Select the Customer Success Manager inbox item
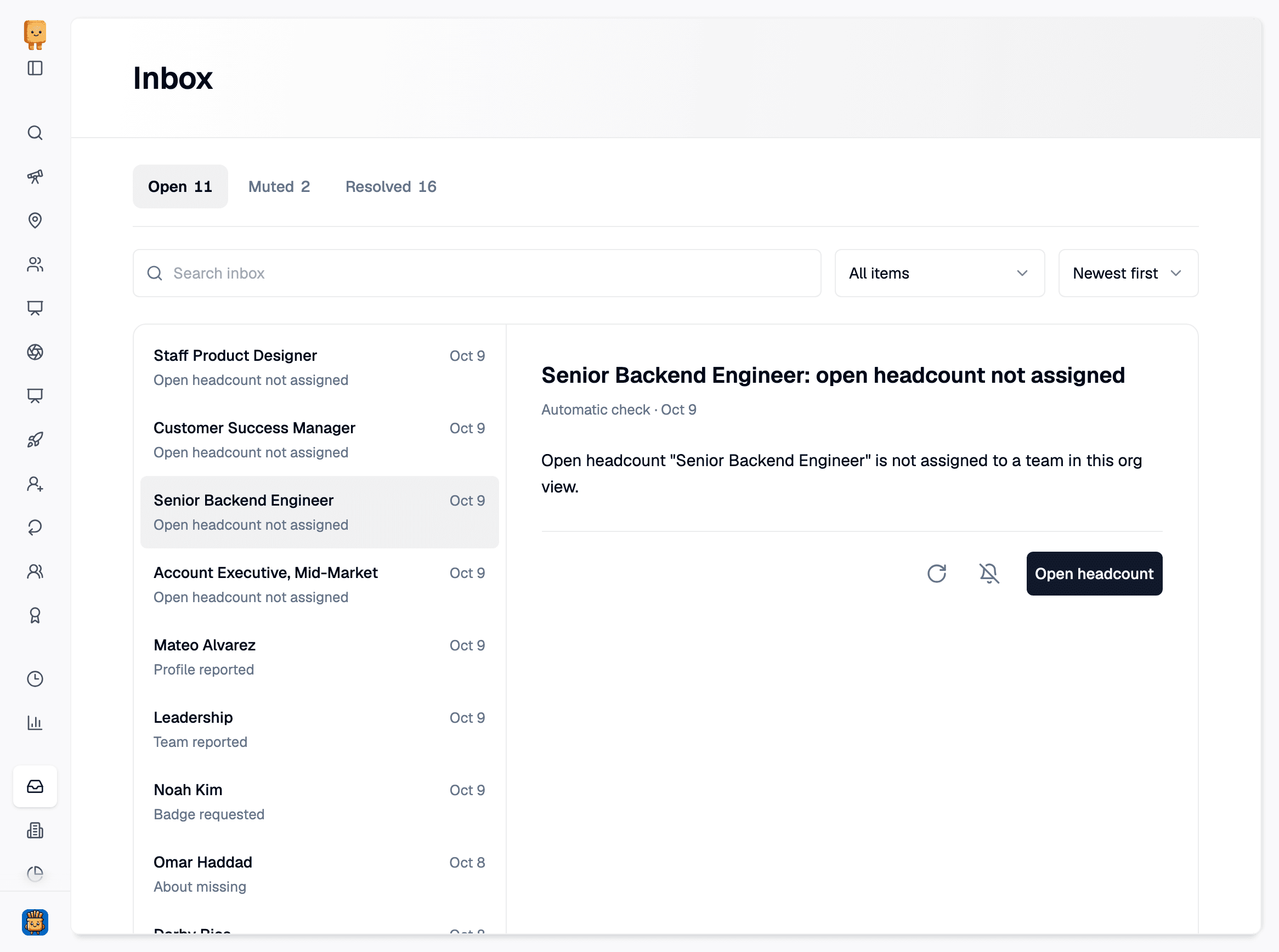Viewport: 1279px width, 952px height. 319,440
